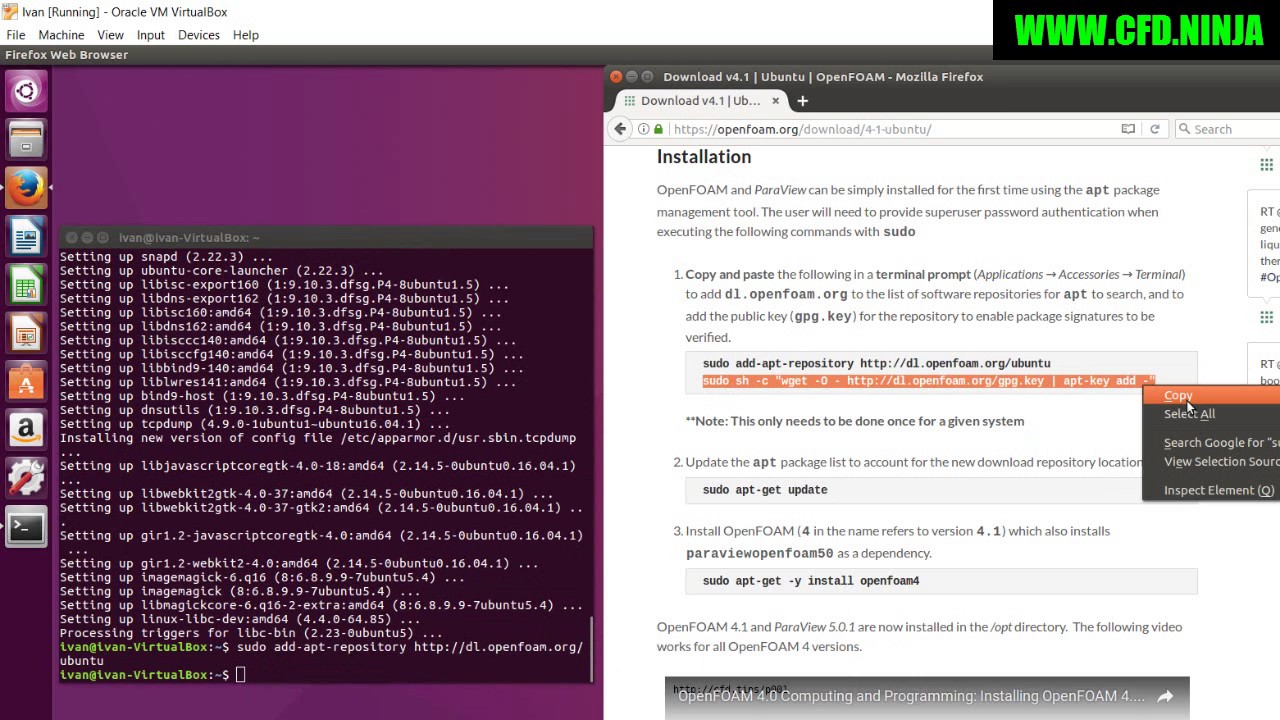Click the 'sudo apt-get -y install openfoam4' line
1280x720 pixels.
click(811, 581)
